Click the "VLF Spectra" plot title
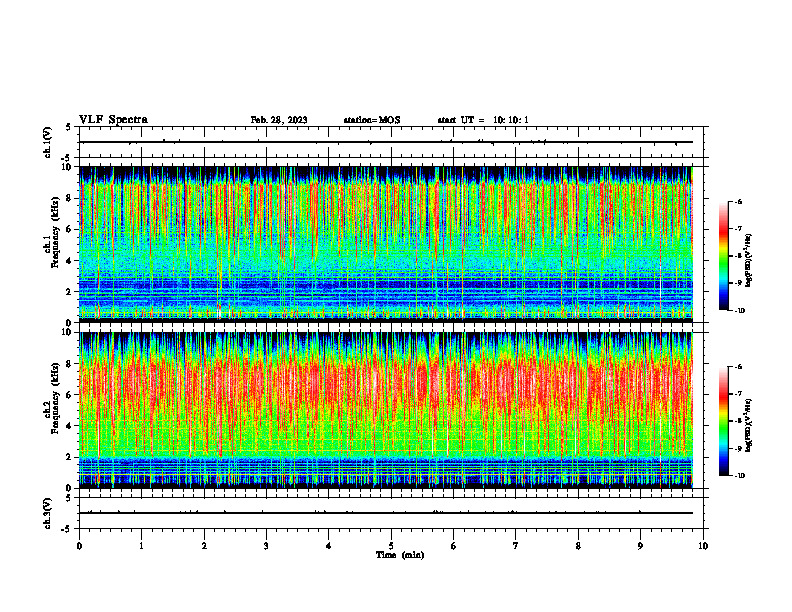792x612 pixels. (x=113, y=120)
